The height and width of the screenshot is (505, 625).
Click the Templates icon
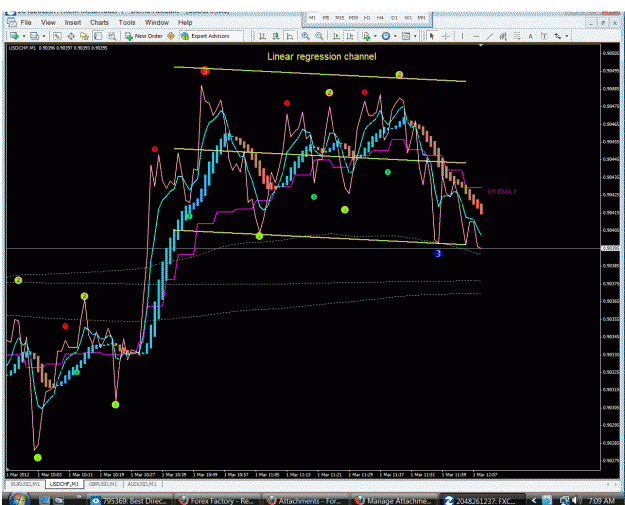click(x=406, y=36)
